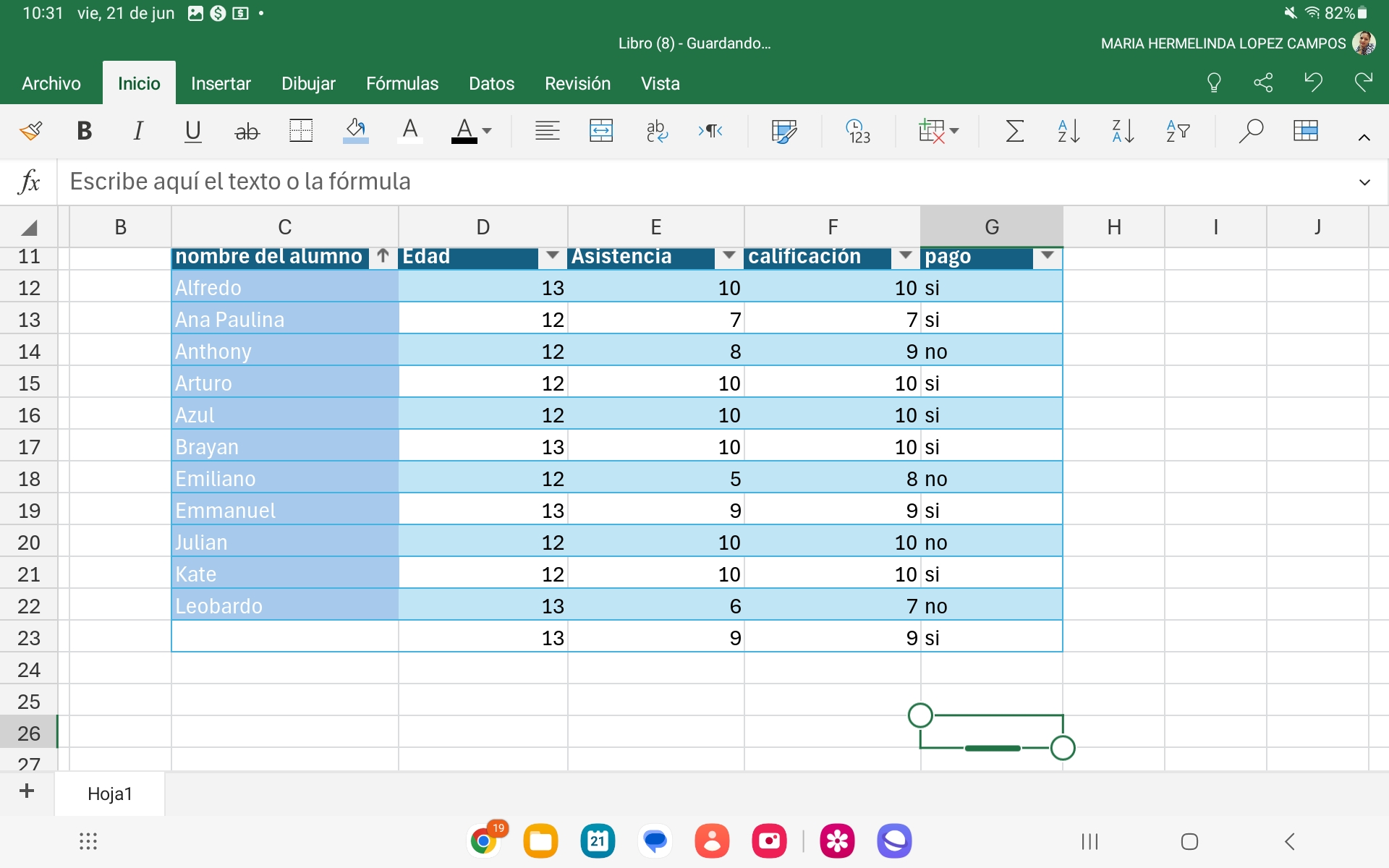Click the AutoSum sigma icon
1389x868 pixels.
click(x=1014, y=131)
